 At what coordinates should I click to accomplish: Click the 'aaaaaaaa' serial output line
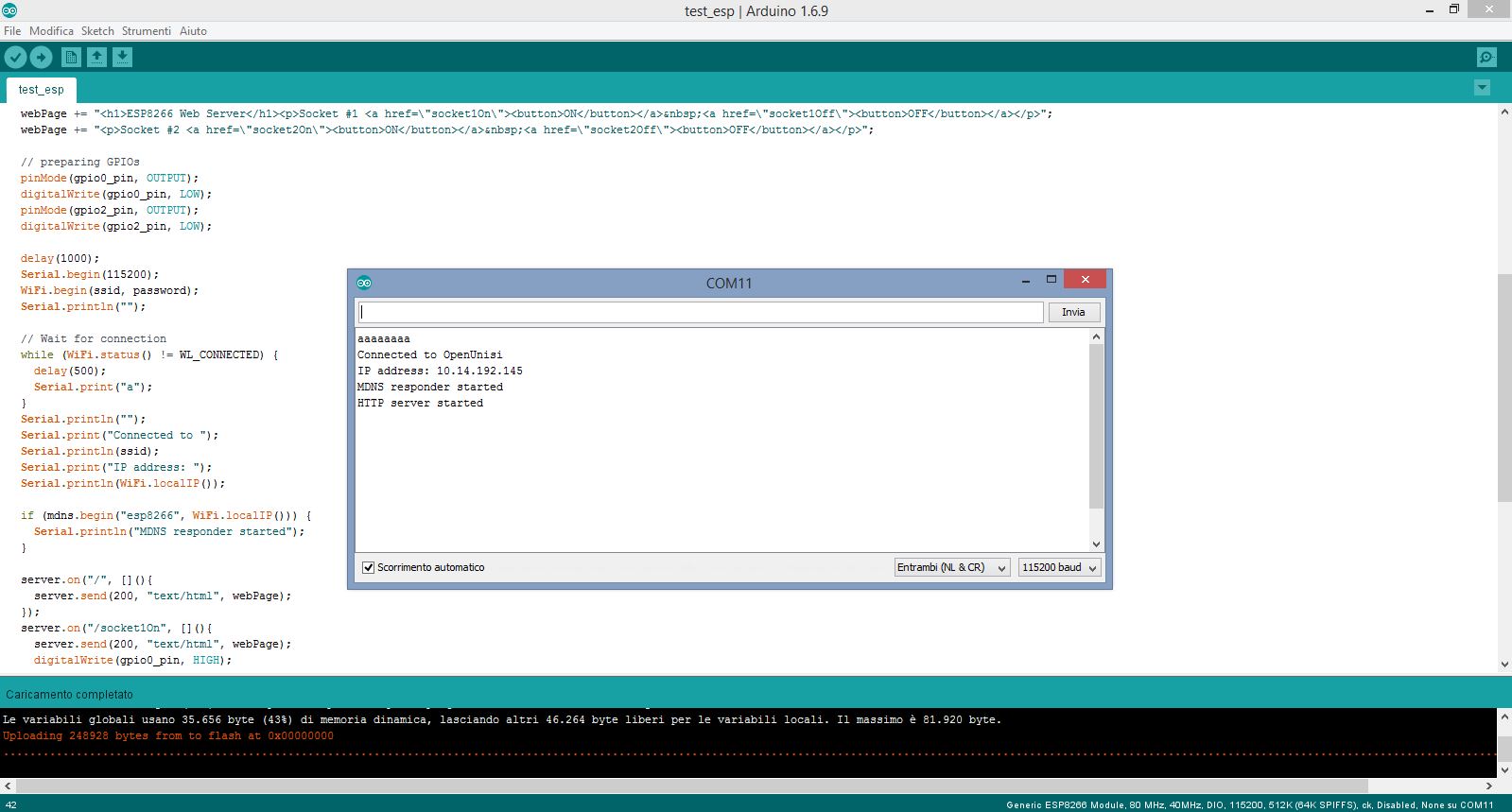pyautogui.click(x=384, y=338)
